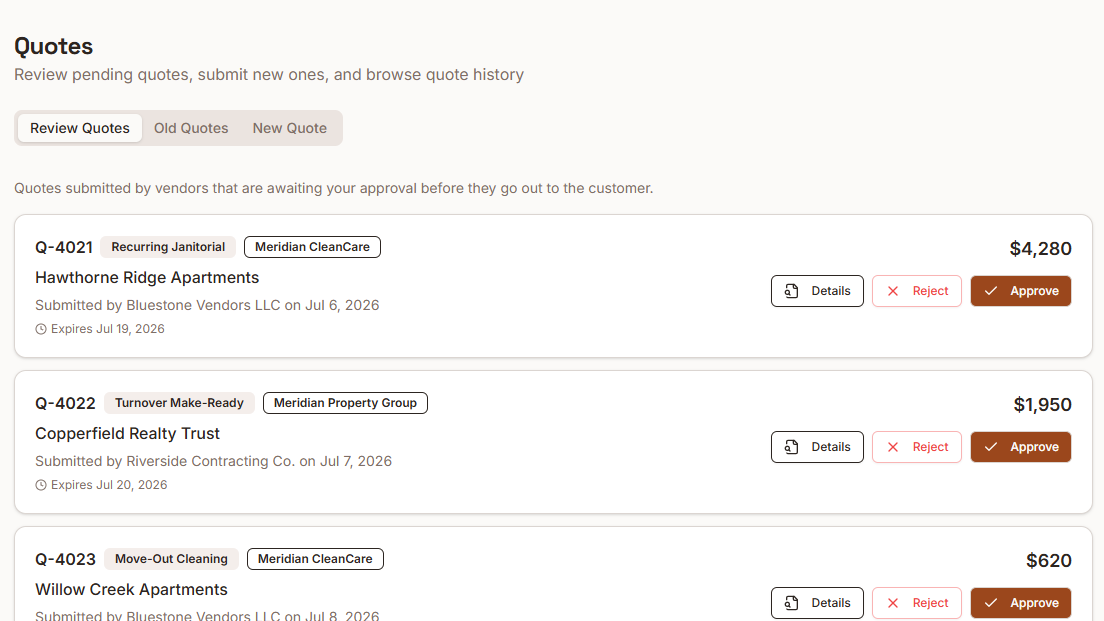The width and height of the screenshot is (1104, 621).
Task: Approve quote Q-4022
Action: point(1021,447)
